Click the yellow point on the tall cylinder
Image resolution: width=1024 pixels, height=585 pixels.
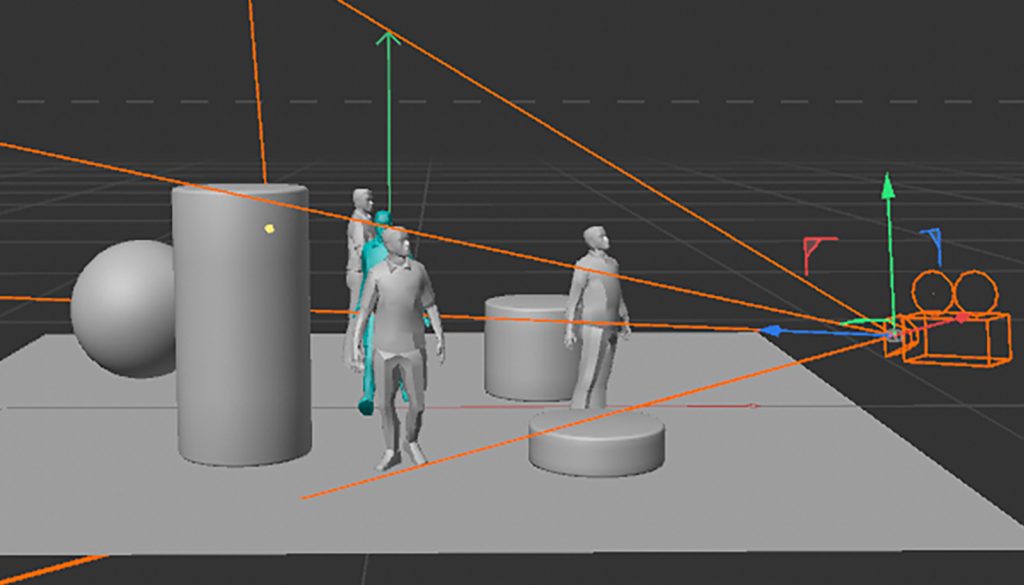(x=269, y=229)
